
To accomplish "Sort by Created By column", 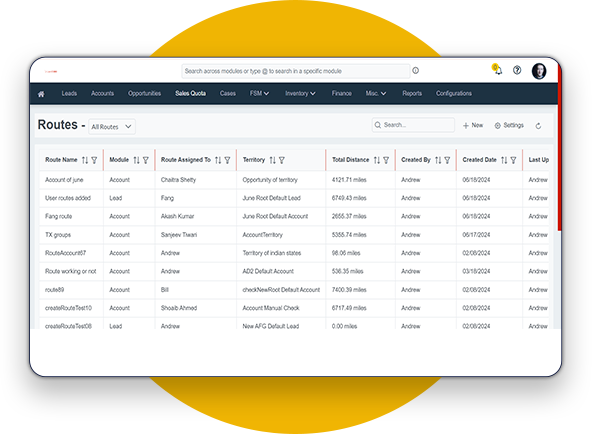I will pyautogui.click(x=438, y=160).
